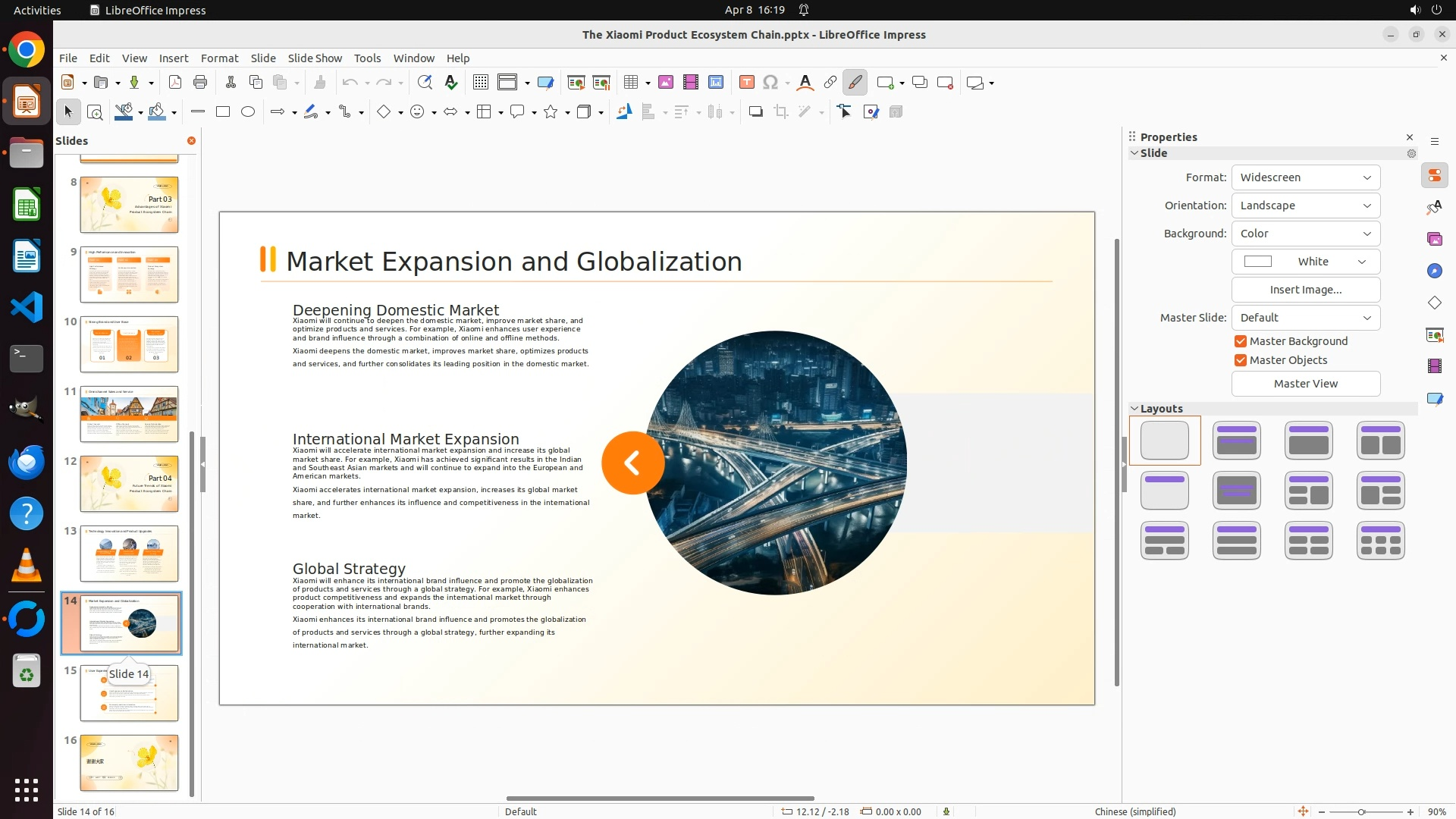The width and height of the screenshot is (1456, 819).
Task: Toggle the display grid icon
Action: point(481,83)
